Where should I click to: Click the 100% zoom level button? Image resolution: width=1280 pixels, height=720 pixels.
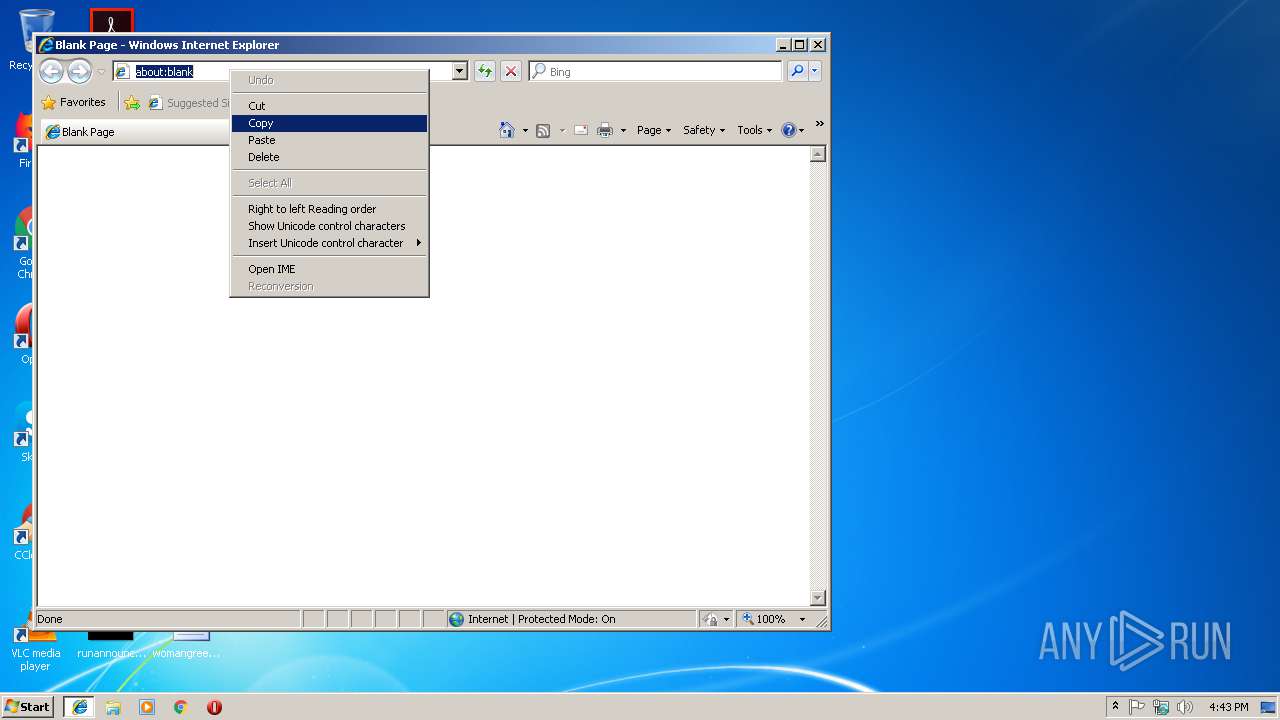[766, 619]
